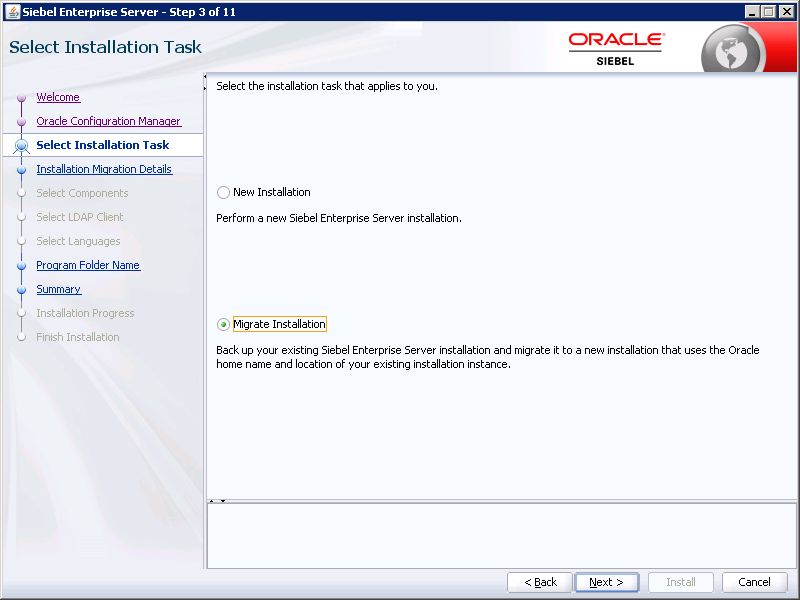The image size is (800, 600).
Task: Click the Select Installation Task step icon
Action: click(22, 146)
